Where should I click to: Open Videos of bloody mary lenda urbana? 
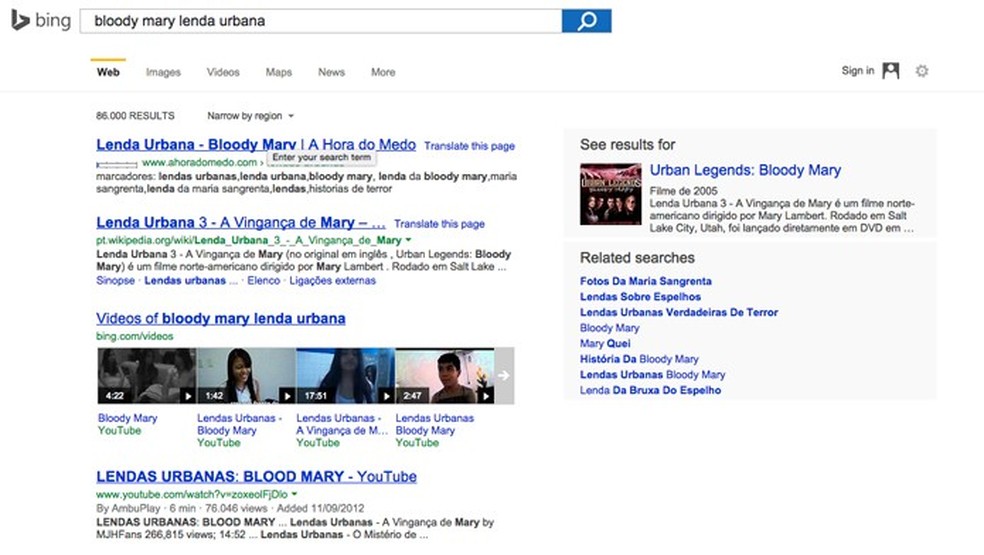pyautogui.click(x=221, y=319)
